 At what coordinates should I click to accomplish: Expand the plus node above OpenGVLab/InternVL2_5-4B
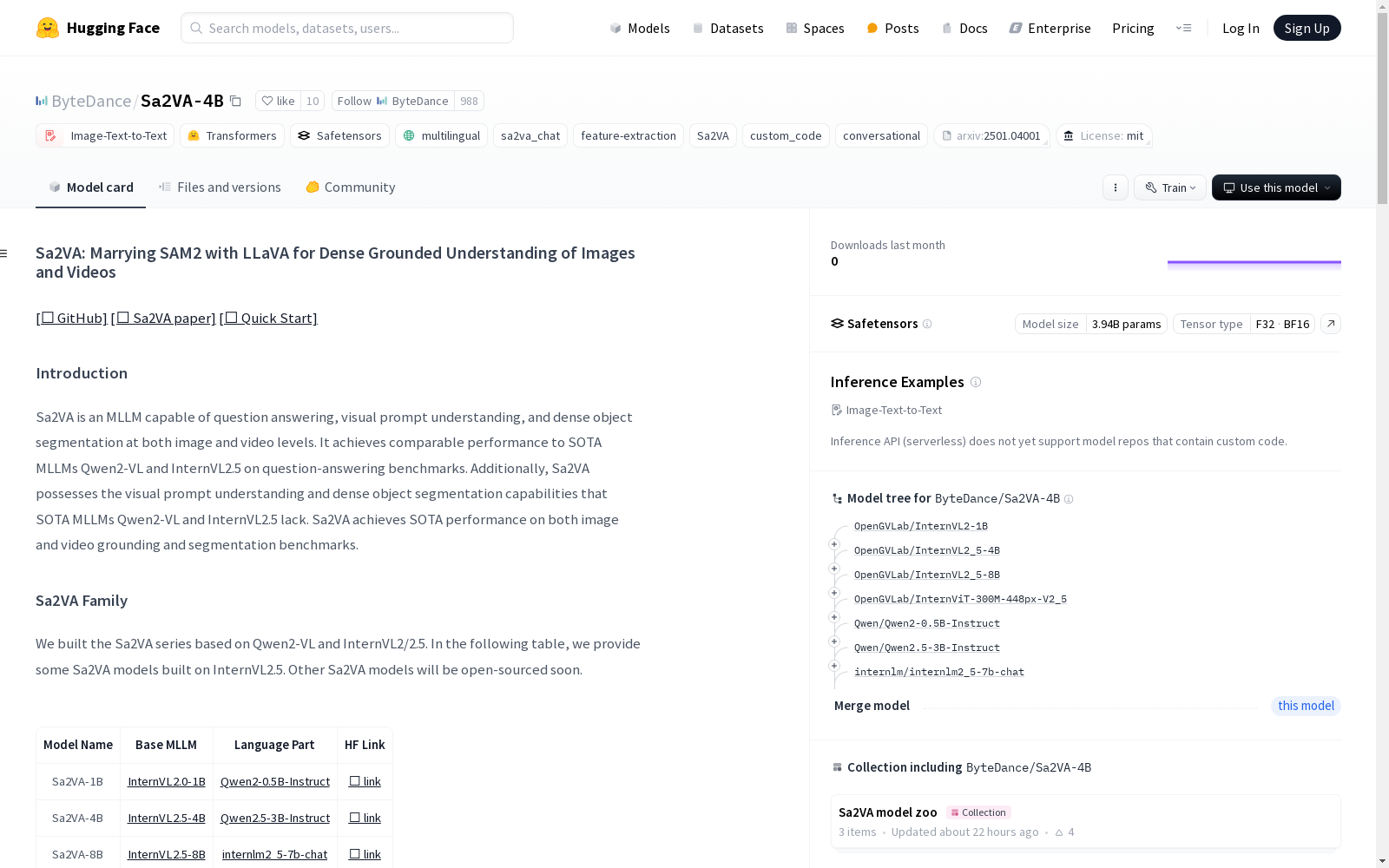pyautogui.click(x=834, y=544)
